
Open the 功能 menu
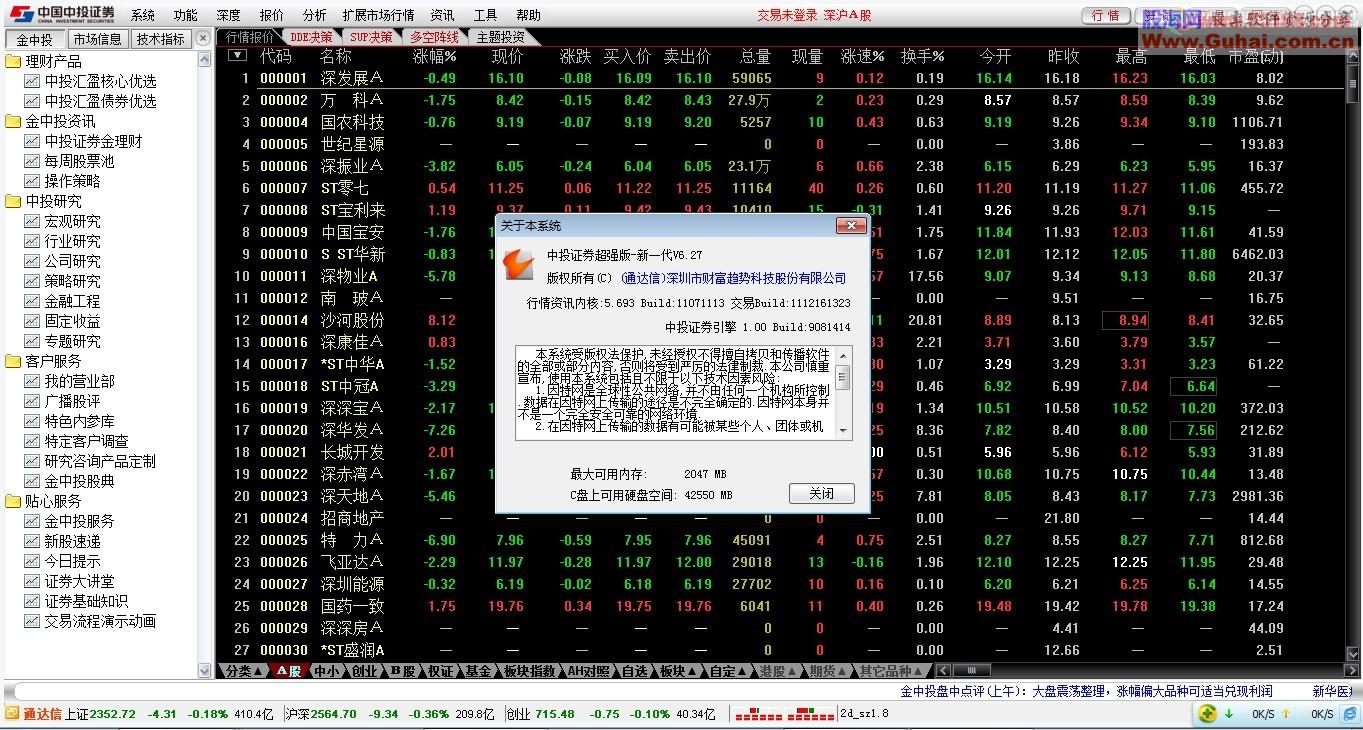tap(185, 15)
